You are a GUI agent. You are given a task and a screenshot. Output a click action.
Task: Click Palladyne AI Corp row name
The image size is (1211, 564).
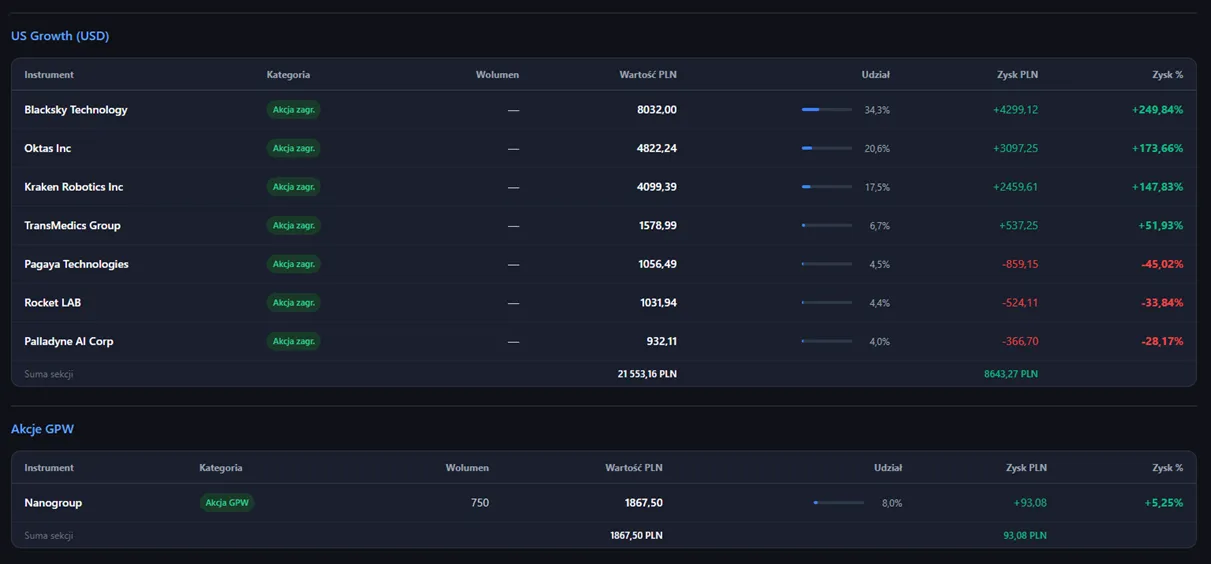69,341
